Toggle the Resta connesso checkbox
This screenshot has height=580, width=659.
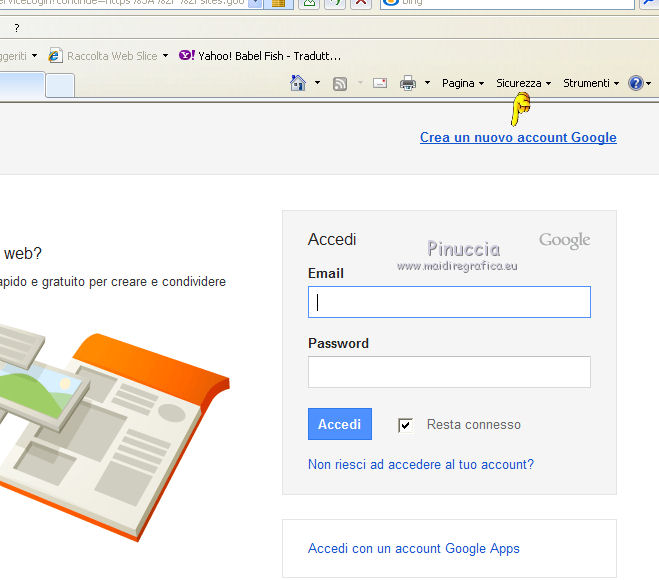click(406, 425)
